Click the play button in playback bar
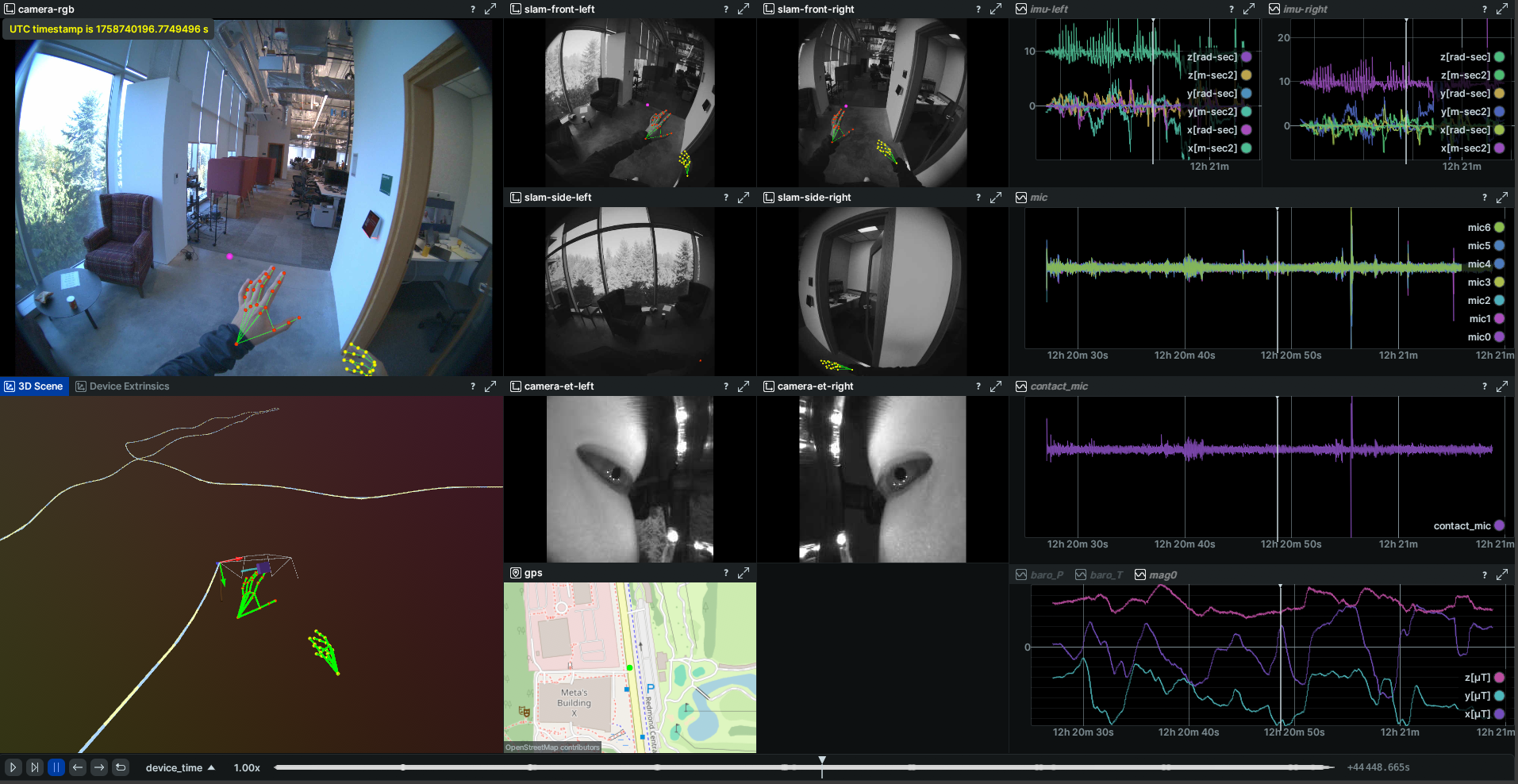The image size is (1518, 784). 13,767
